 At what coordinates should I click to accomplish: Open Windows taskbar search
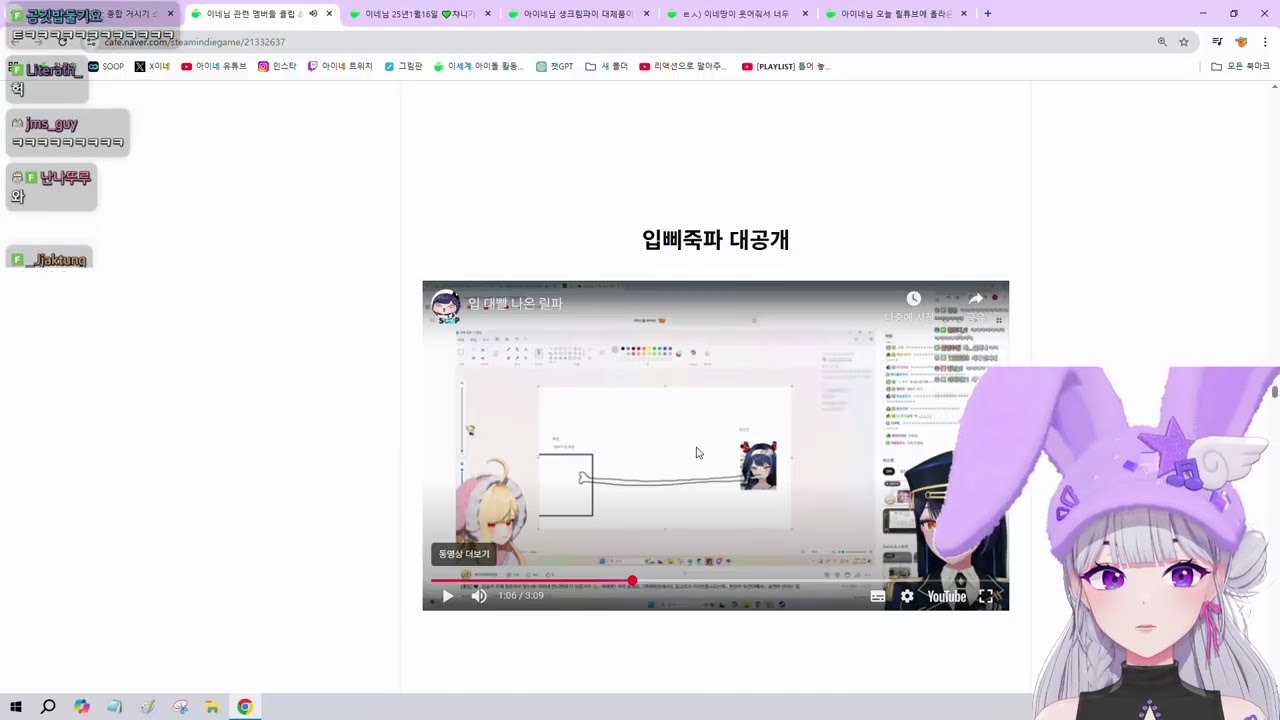tap(48, 707)
